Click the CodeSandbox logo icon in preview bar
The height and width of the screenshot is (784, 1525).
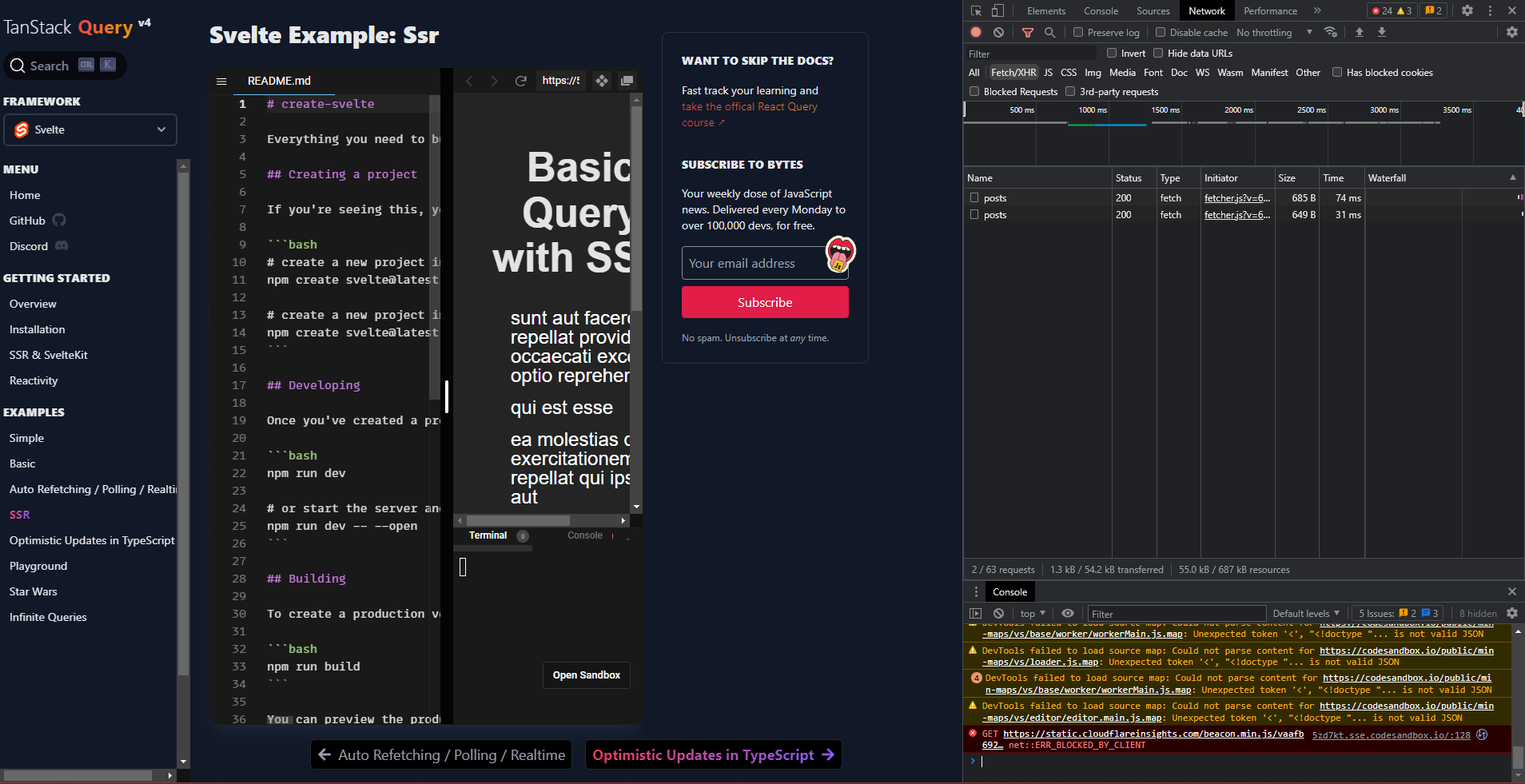pyautogui.click(x=602, y=81)
